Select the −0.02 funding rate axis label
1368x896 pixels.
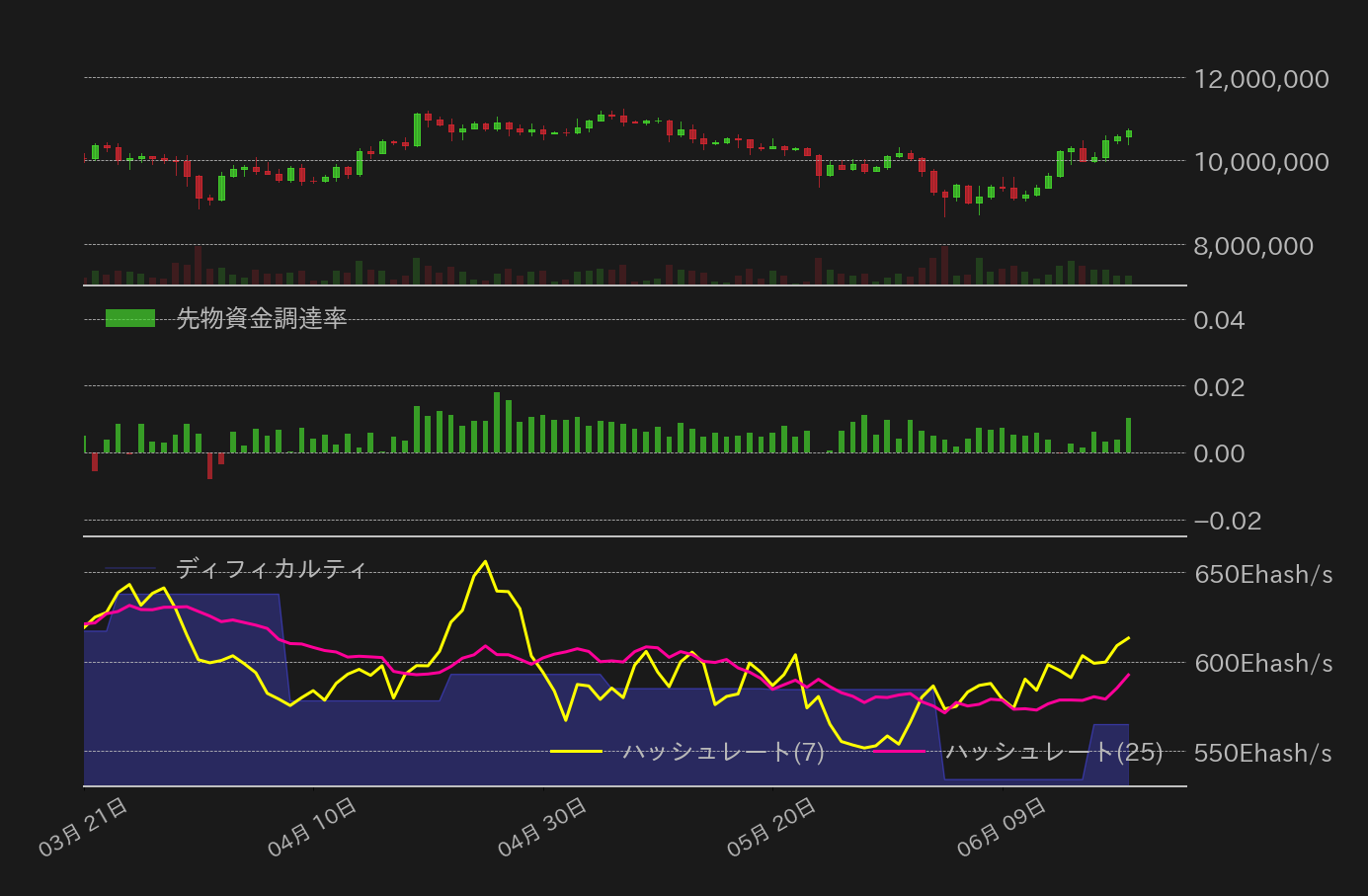(x=1227, y=522)
